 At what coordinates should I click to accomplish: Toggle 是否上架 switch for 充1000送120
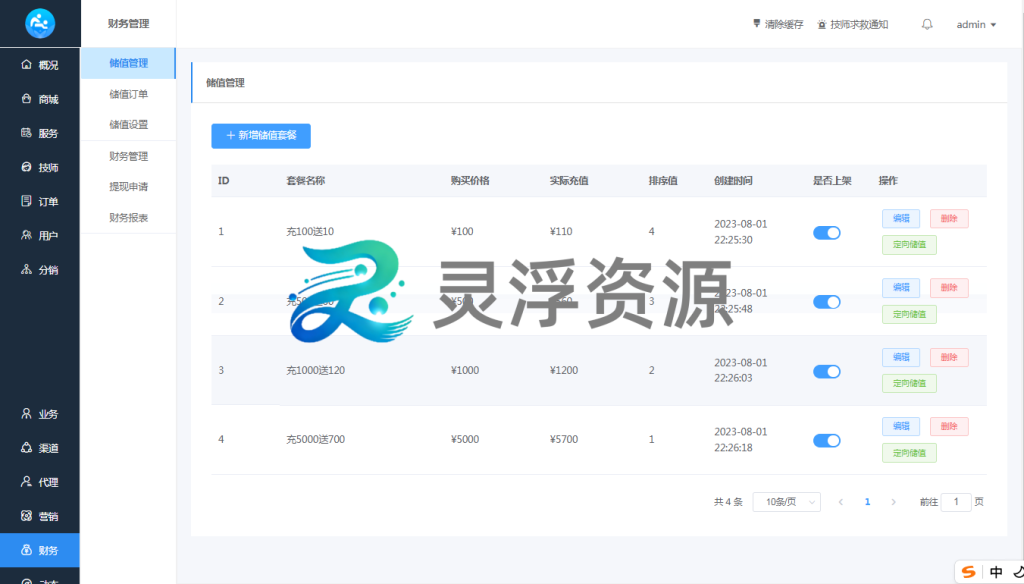pos(827,371)
